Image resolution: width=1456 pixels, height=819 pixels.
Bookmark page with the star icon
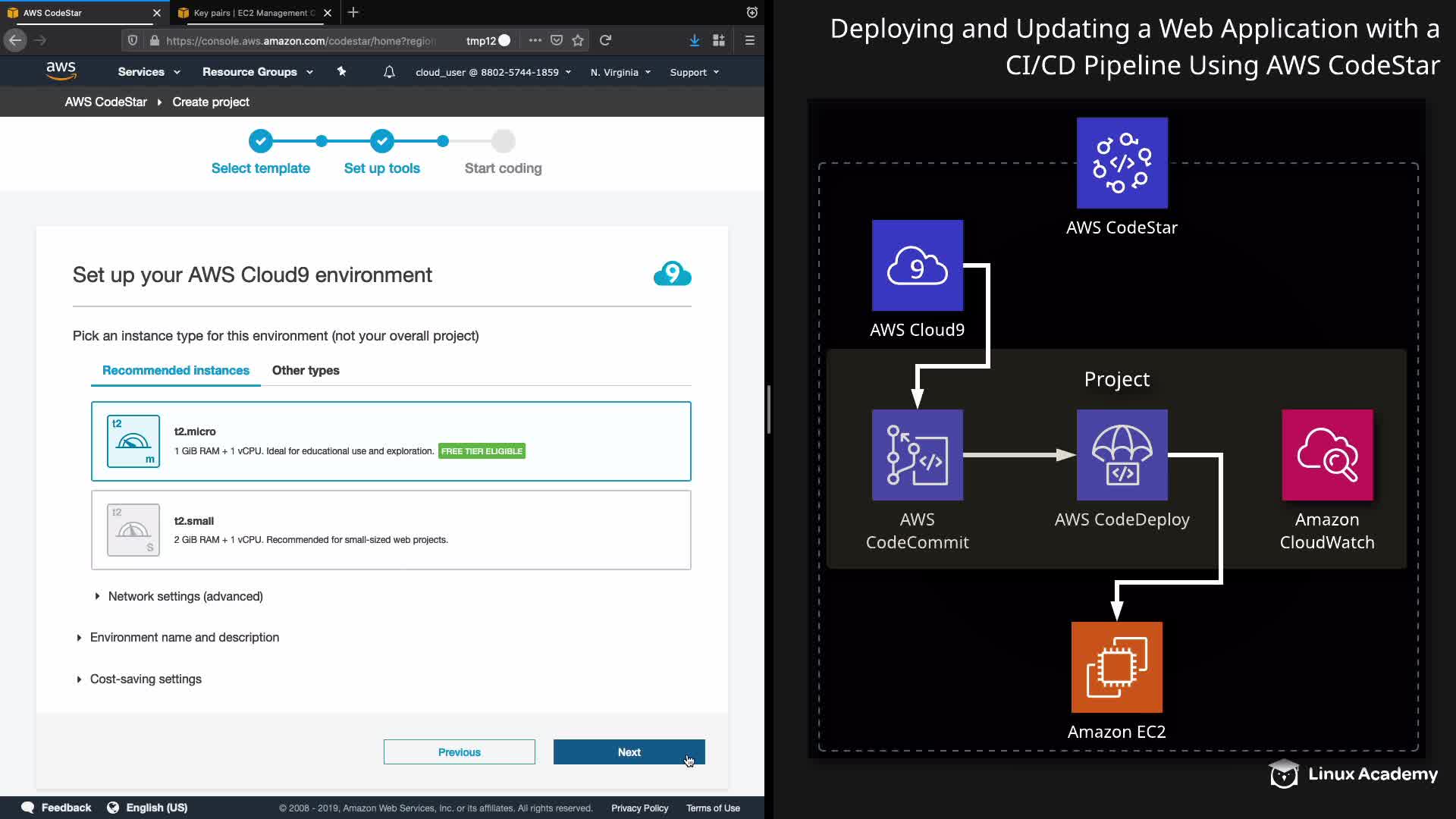tap(578, 40)
